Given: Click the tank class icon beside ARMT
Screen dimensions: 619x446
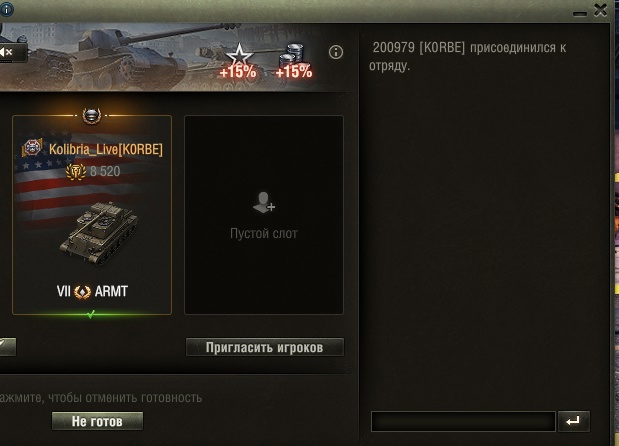Looking at the screenshot, I should 83,292.
